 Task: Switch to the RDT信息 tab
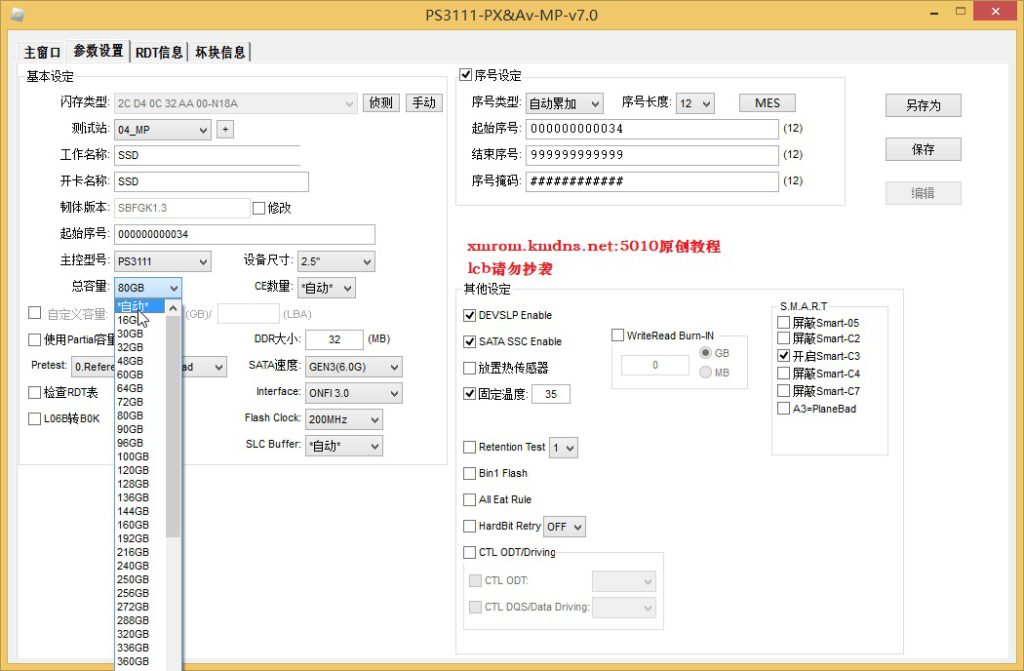[x=159, y=52]
